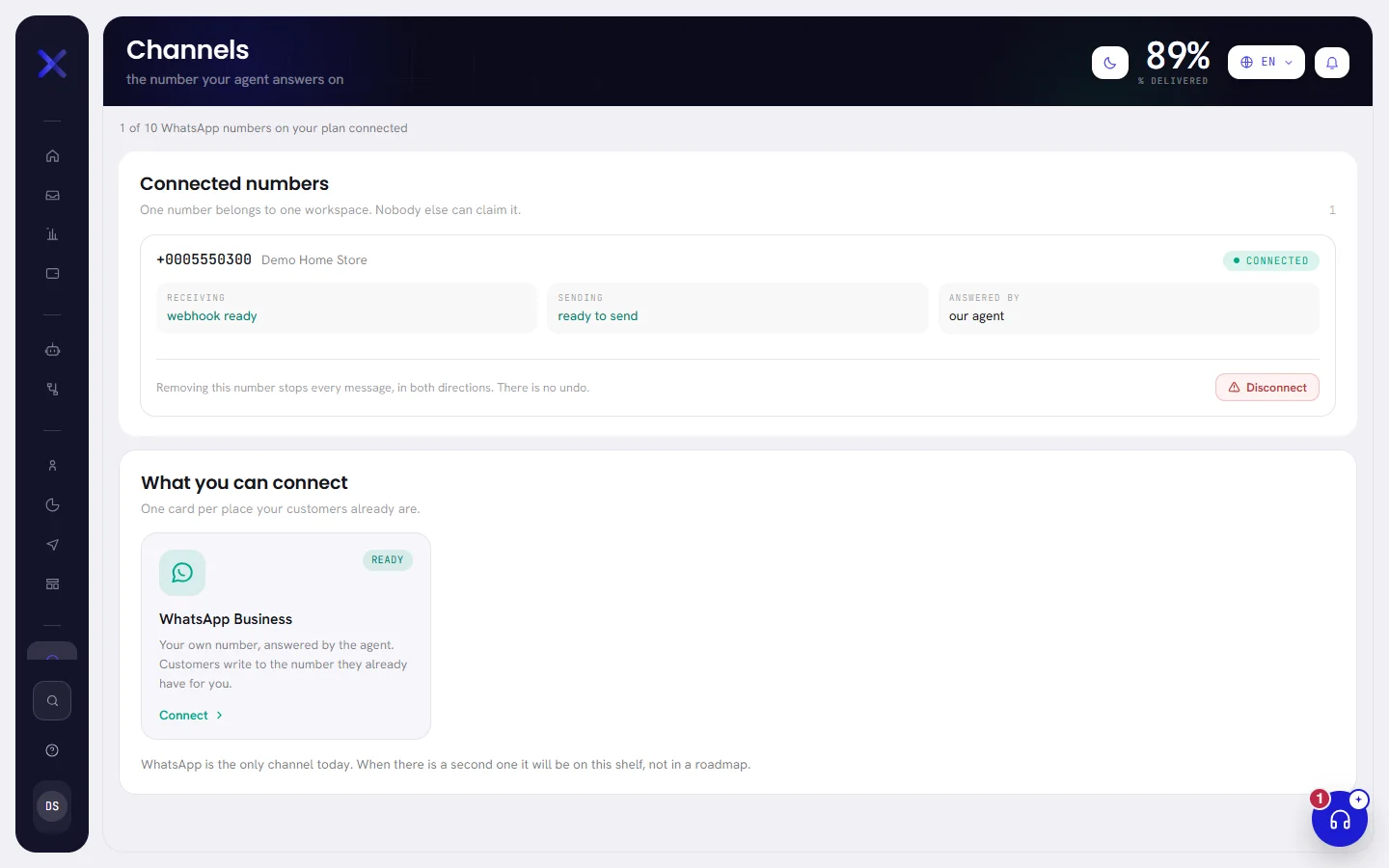
Task: Open the EN language dropdown
Action: point(1266,63)
